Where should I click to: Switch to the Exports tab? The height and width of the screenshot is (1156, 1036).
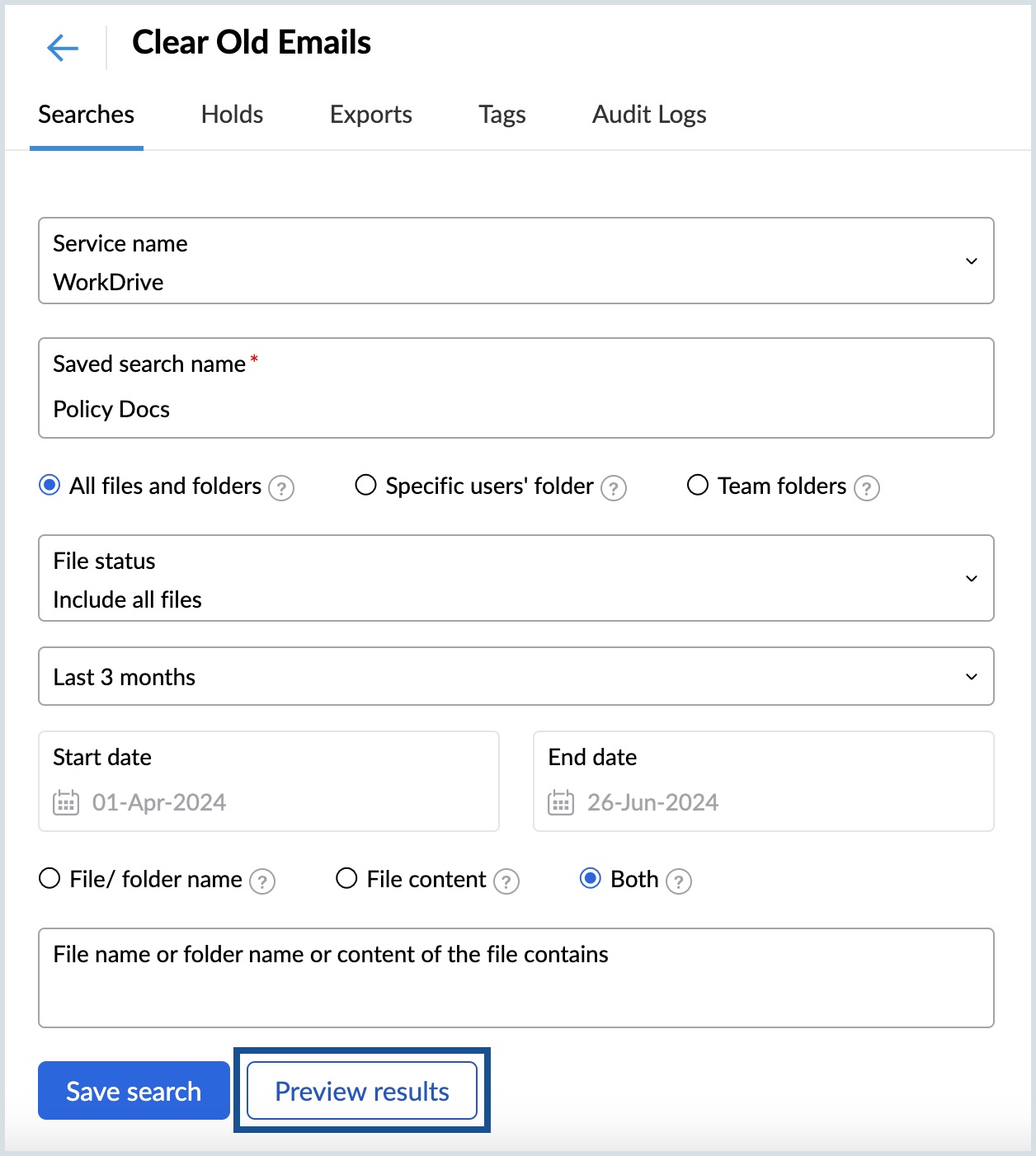[x=371, y=115]
